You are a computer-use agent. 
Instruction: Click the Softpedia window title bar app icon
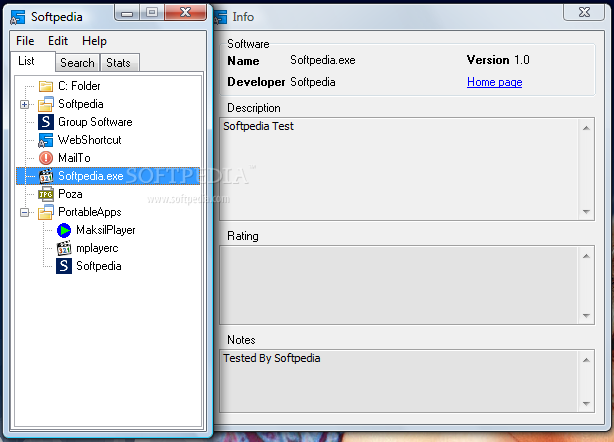18,17
